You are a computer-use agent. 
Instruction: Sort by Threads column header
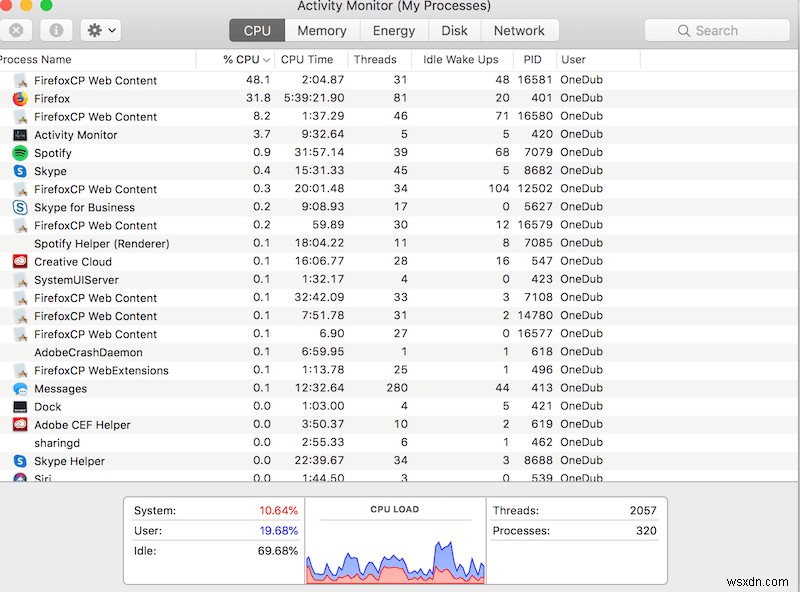(x=380, y=60)
